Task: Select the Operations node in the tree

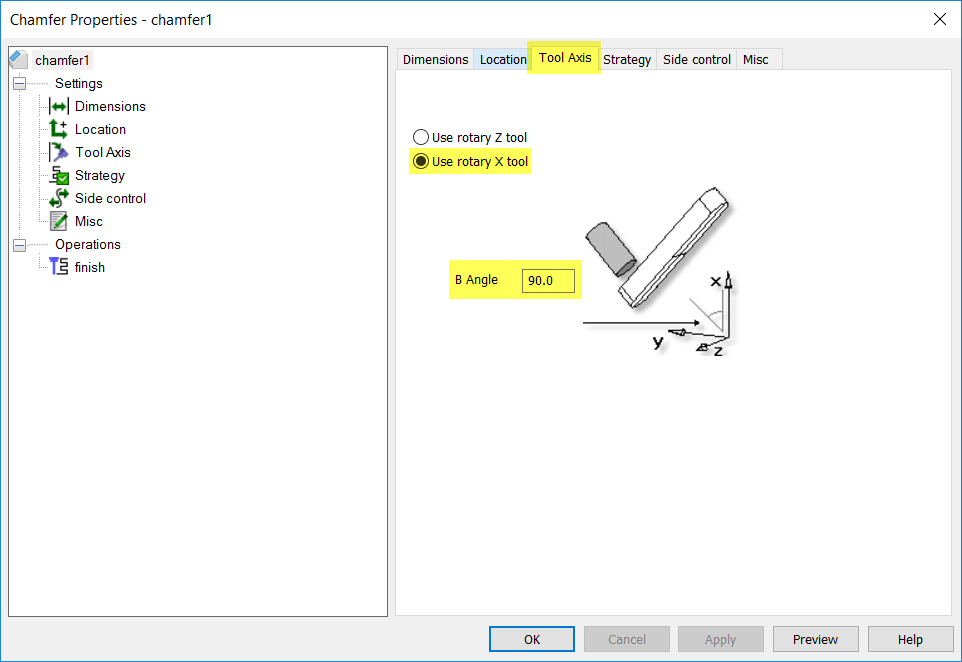Action: pyautogui.click(x=87, y=244)
